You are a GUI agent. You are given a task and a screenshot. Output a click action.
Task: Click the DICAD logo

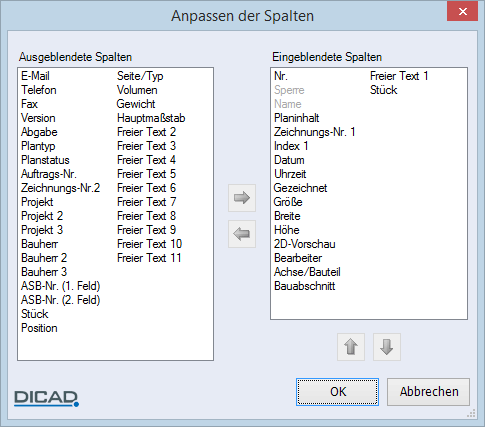46,398
